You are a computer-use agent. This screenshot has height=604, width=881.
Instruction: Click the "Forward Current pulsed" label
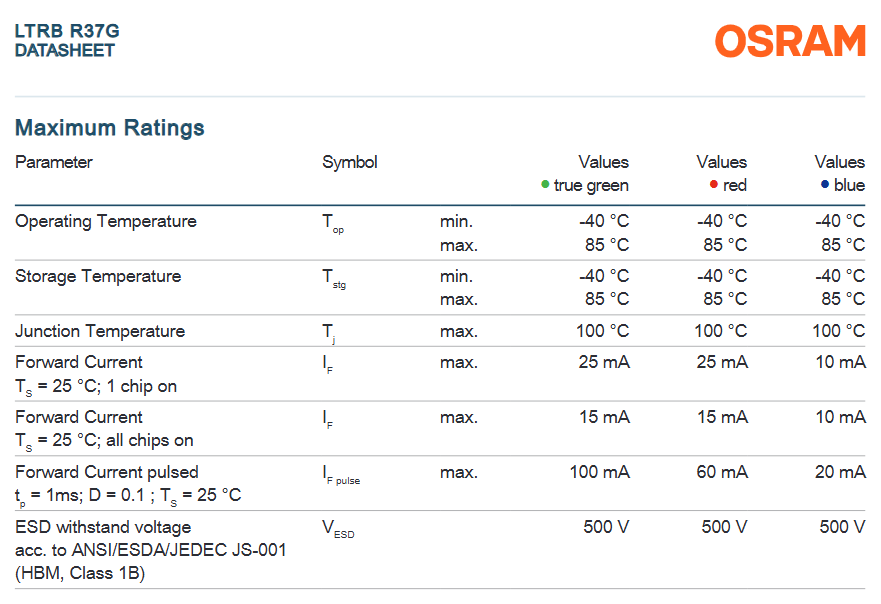coord(107,472)
